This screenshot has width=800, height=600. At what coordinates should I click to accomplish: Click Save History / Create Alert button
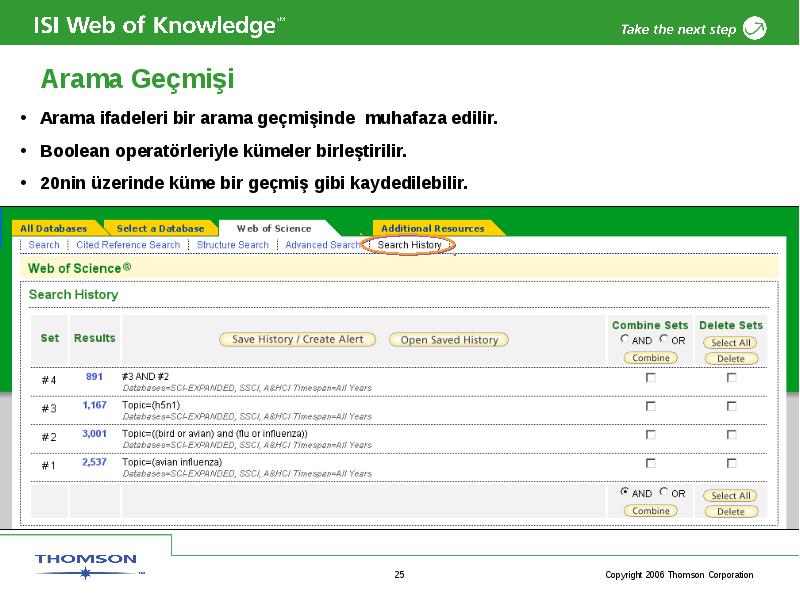(297, 339)
